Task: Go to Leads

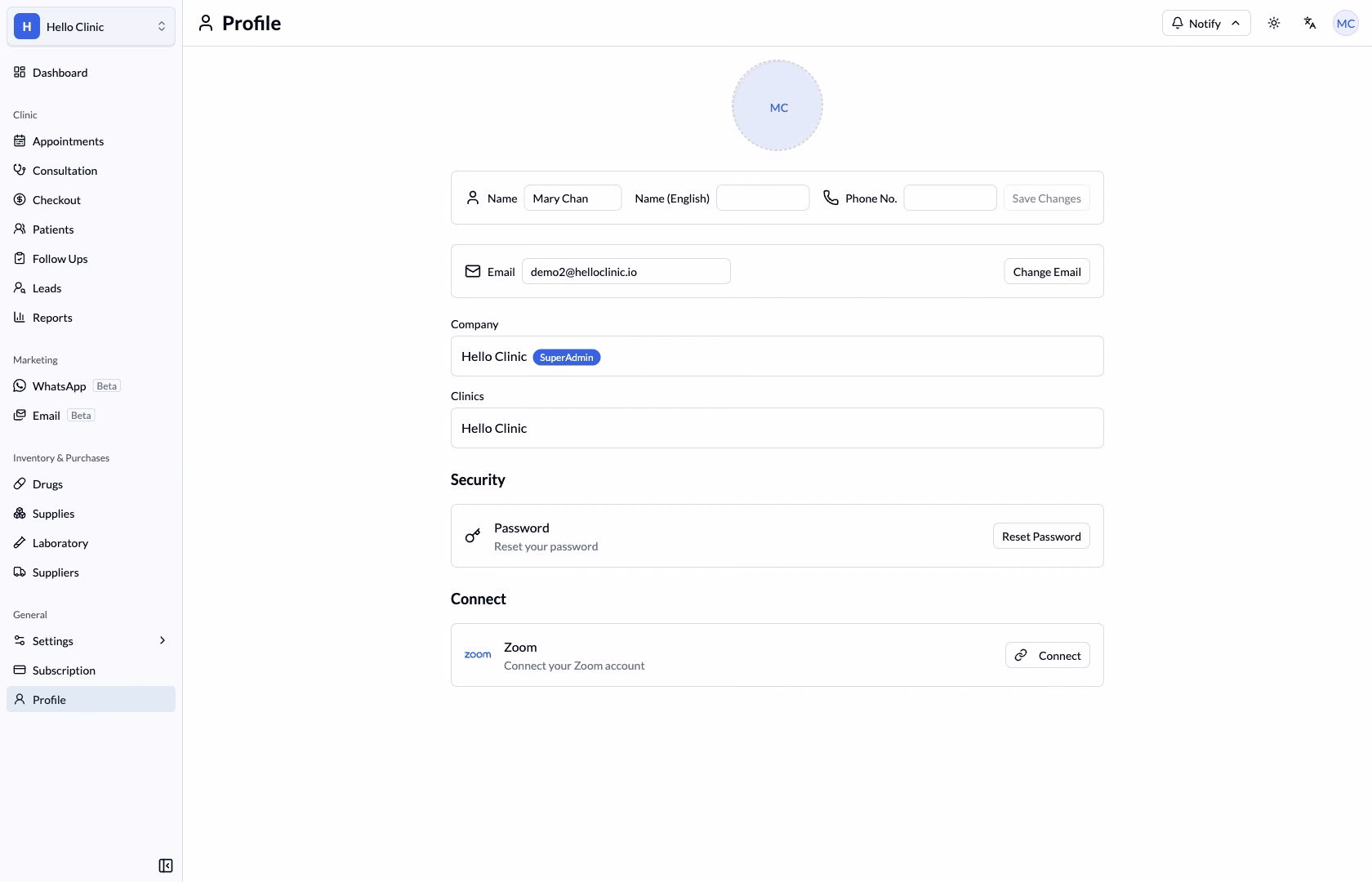Action: point(91,287)
